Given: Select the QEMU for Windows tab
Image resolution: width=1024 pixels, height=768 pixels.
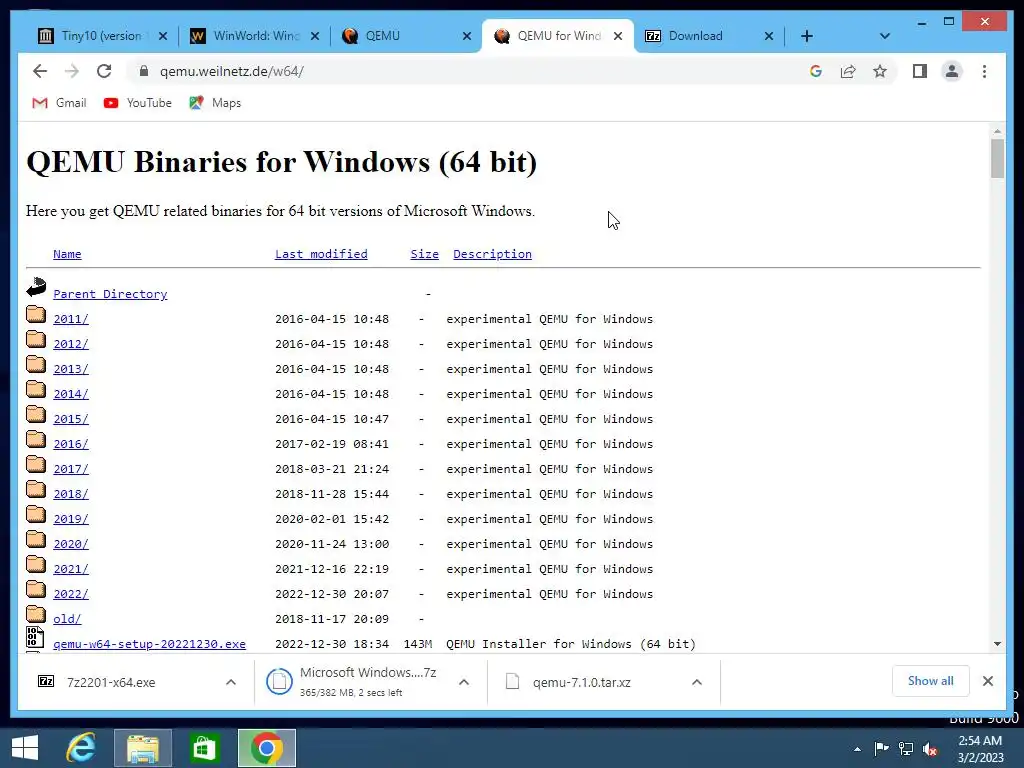Looking at the screenshot, I should (557, 36).
